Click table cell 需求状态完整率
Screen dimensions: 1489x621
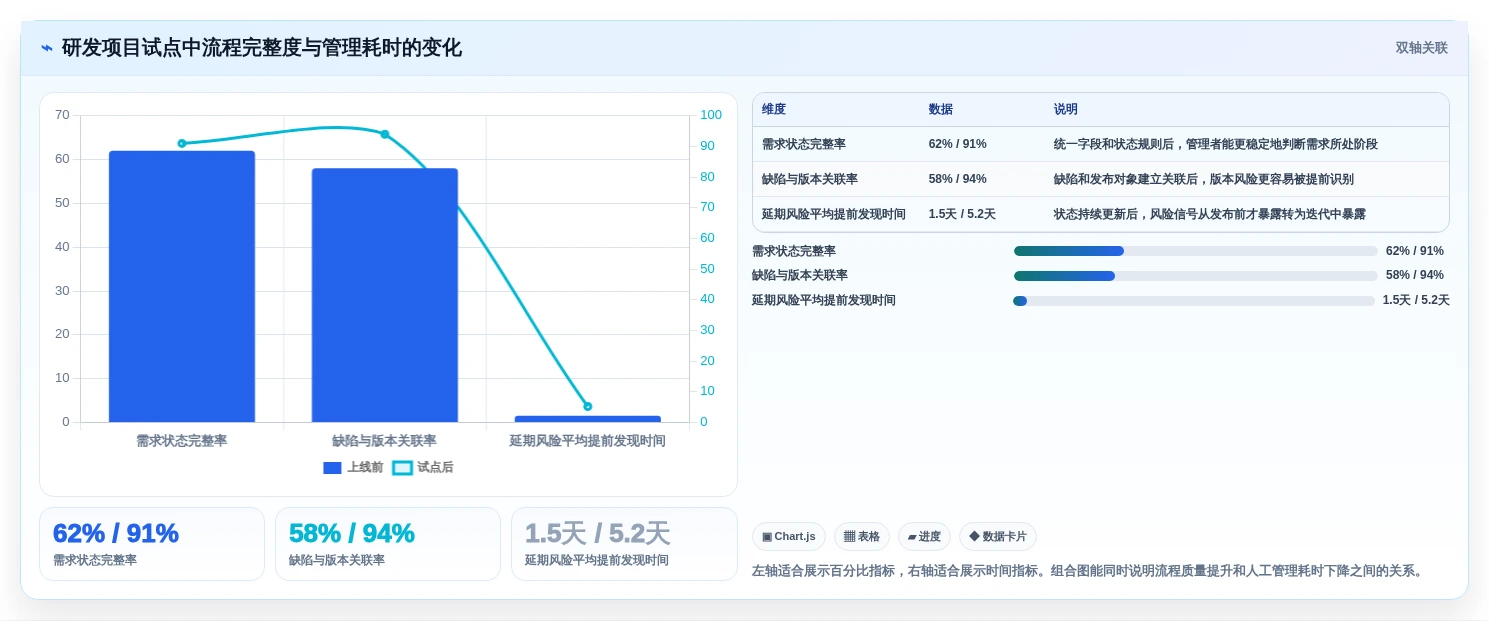pos(804,144)
